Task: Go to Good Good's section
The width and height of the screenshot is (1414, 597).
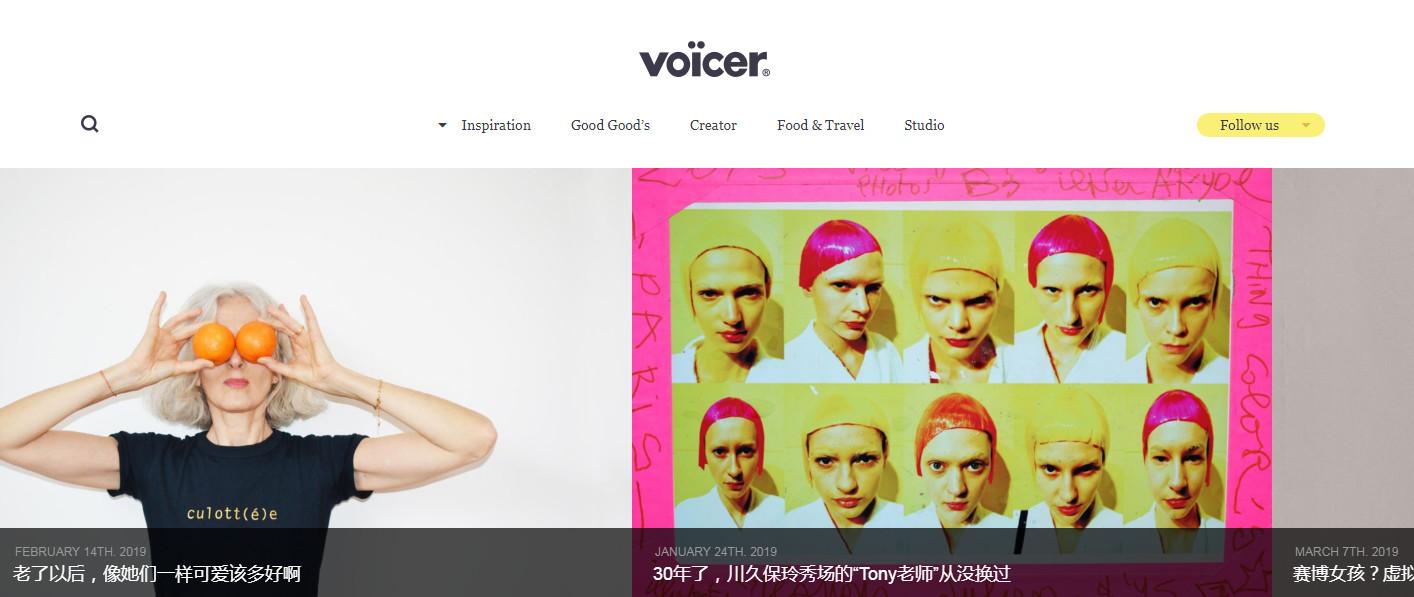Action: pos(610,125)
